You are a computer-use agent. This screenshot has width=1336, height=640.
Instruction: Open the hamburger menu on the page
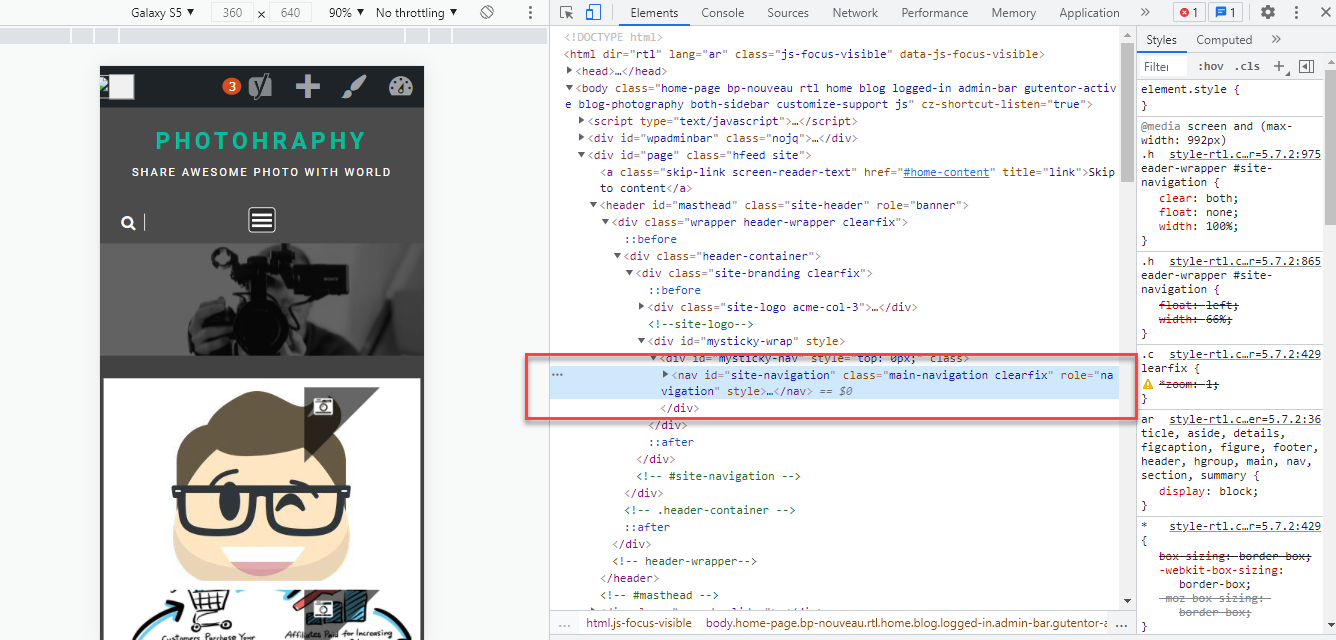pos(262,220)
